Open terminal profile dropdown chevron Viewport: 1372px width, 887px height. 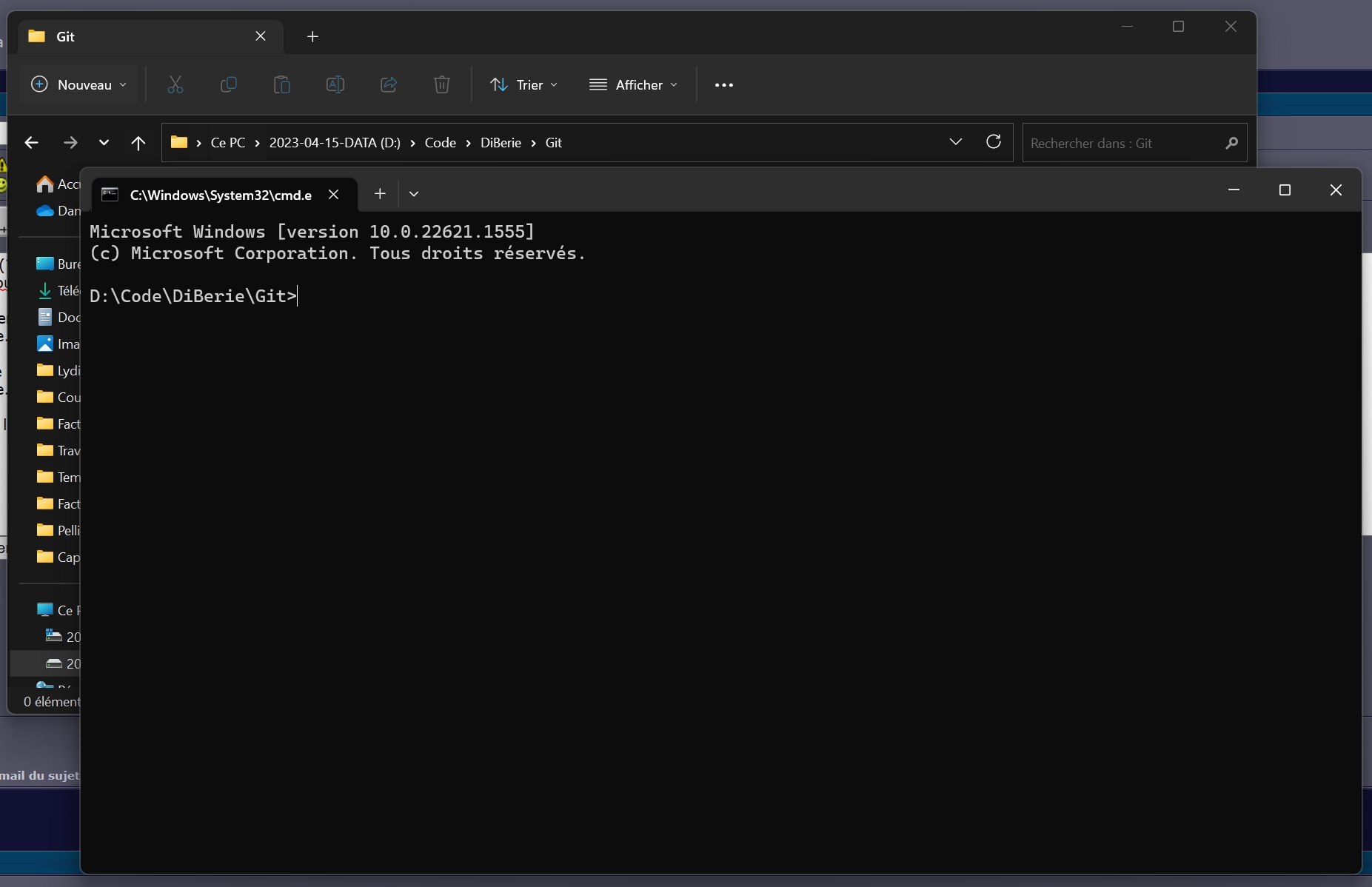[x=414, y=194]
